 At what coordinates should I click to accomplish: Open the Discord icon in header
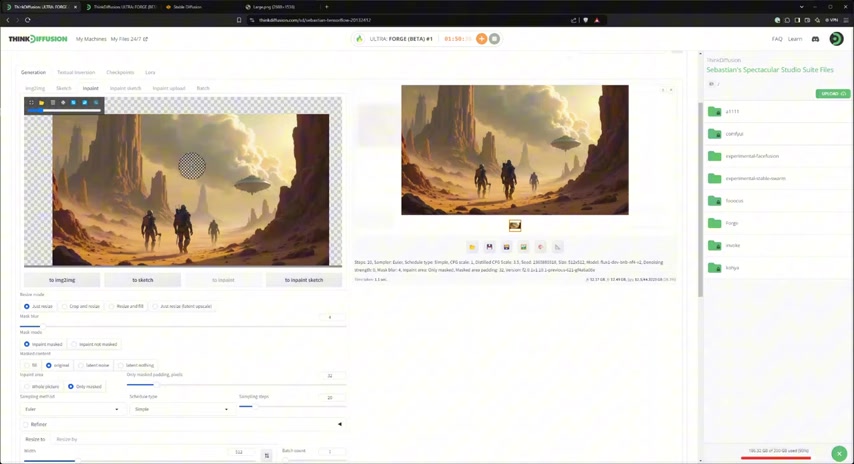[815, 39]
